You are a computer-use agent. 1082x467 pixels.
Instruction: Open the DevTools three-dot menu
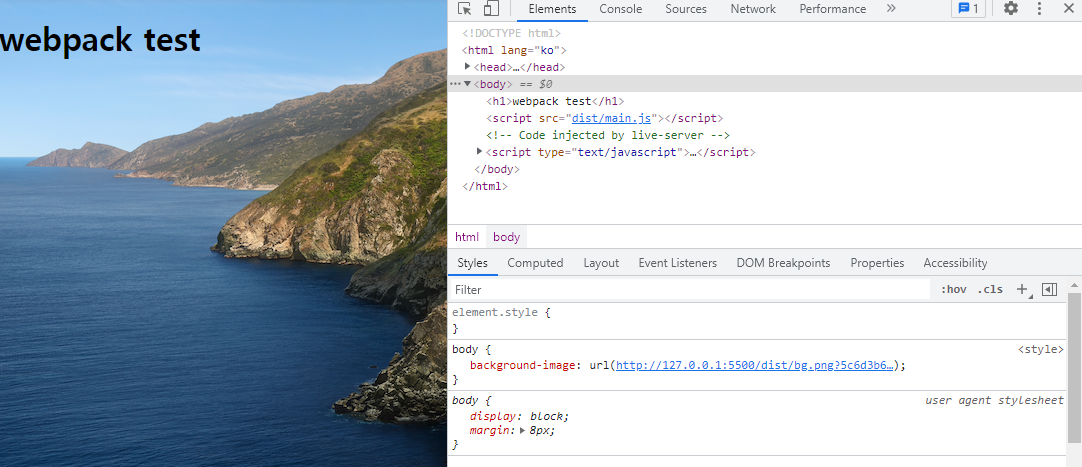(1039, 8)
